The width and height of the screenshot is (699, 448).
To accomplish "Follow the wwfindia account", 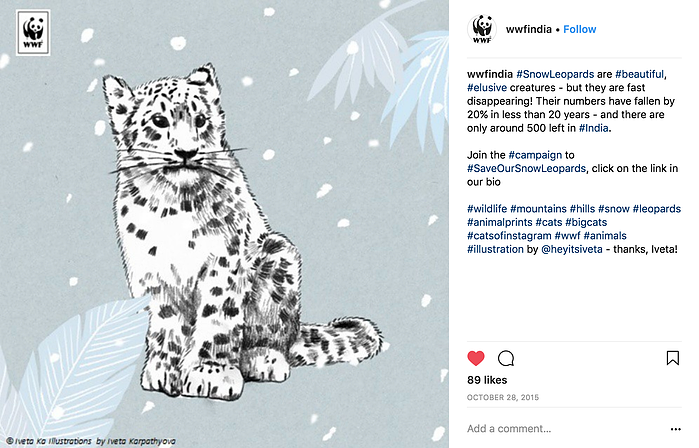I will click(x=580, y=29).
